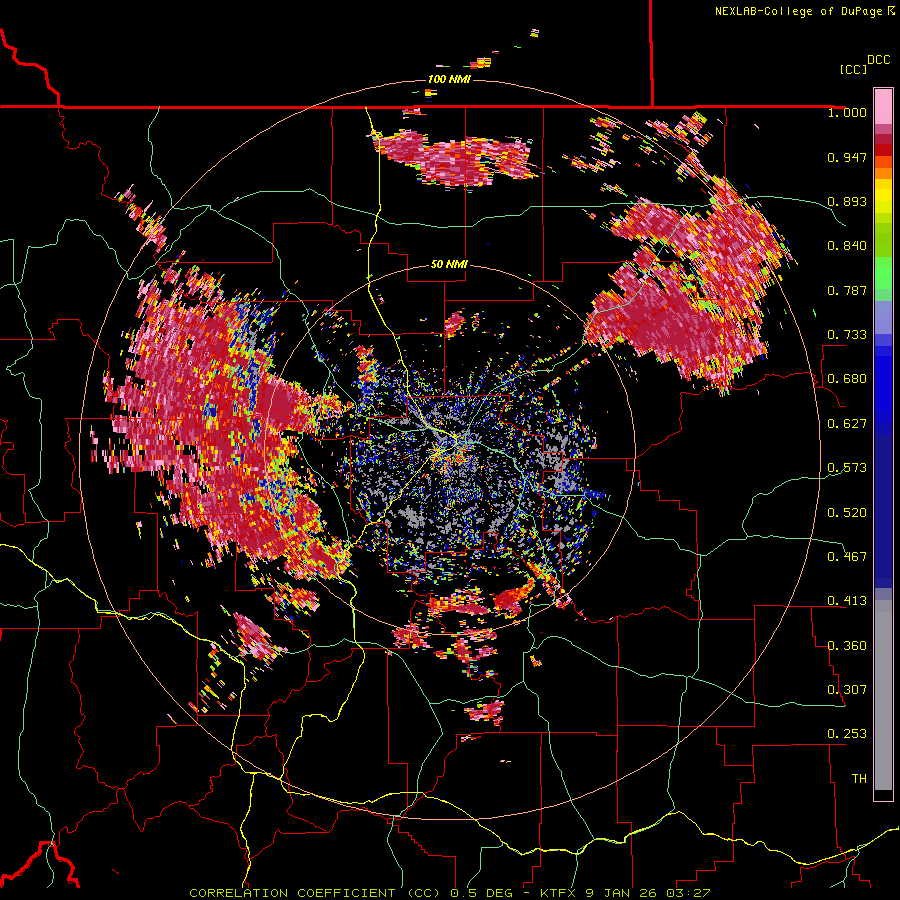Select the 0.627 scale value

(847, 424)
